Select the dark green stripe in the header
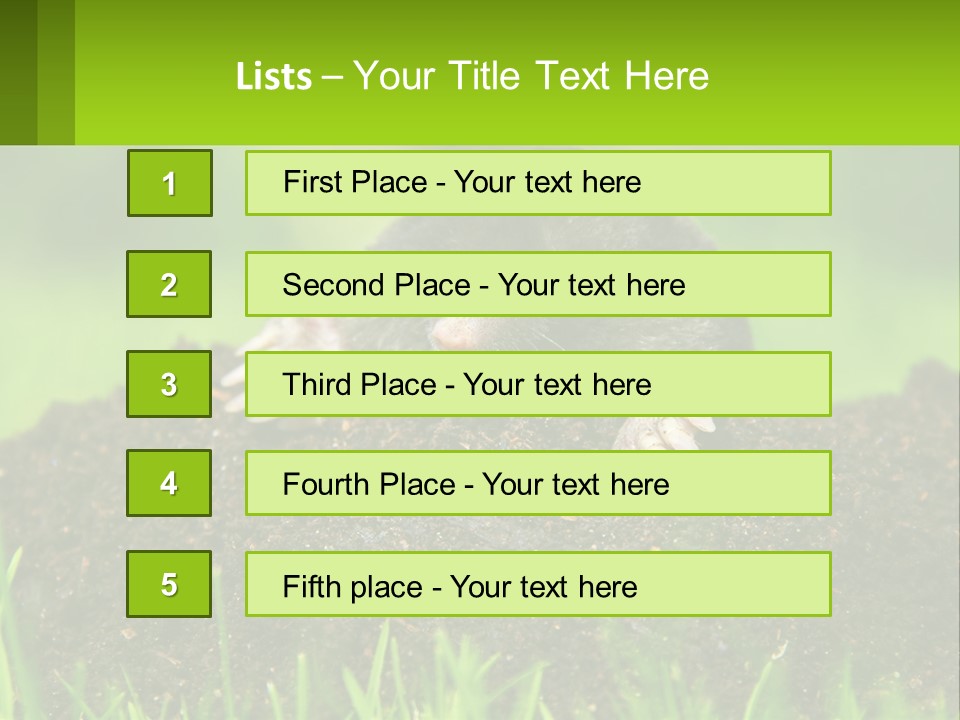The width and height of the screenshot is (960, 720). click(18, 72)
